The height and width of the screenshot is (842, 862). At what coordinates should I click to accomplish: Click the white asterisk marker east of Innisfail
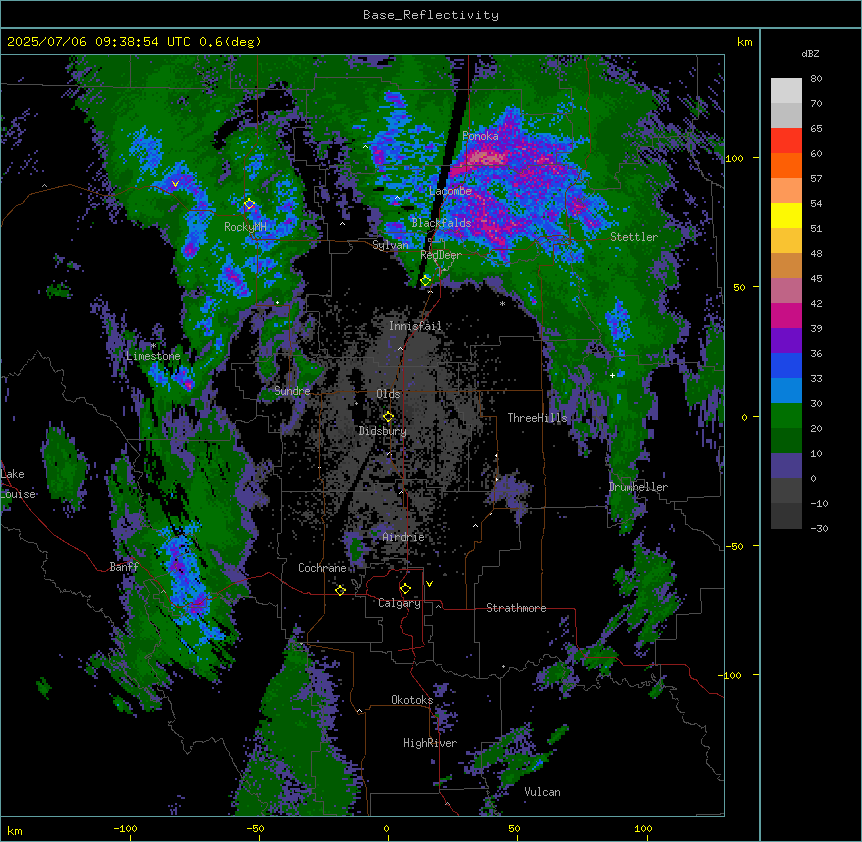coord(502,303)
